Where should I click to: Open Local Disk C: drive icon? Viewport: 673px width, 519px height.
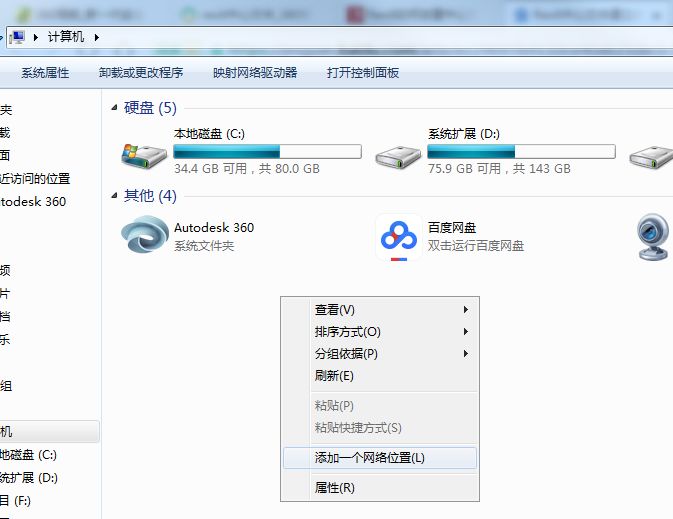coord(144,157)
